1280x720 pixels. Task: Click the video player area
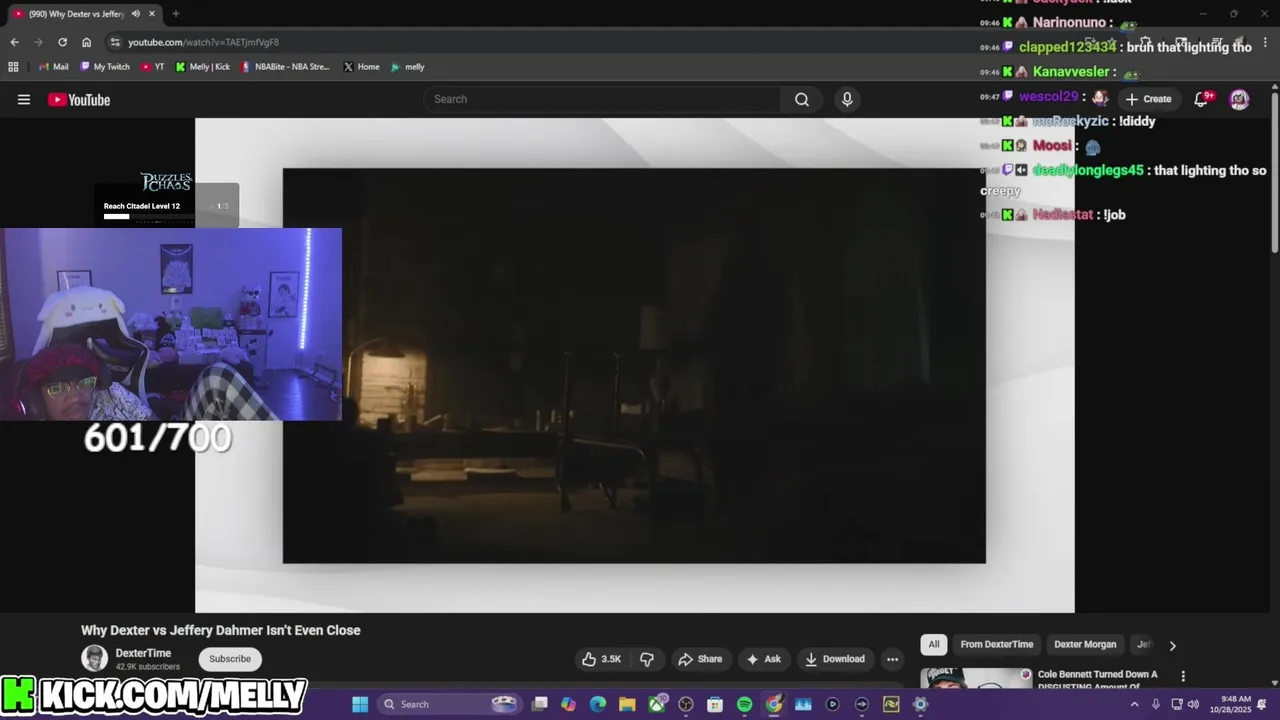(x=634, y=365)
